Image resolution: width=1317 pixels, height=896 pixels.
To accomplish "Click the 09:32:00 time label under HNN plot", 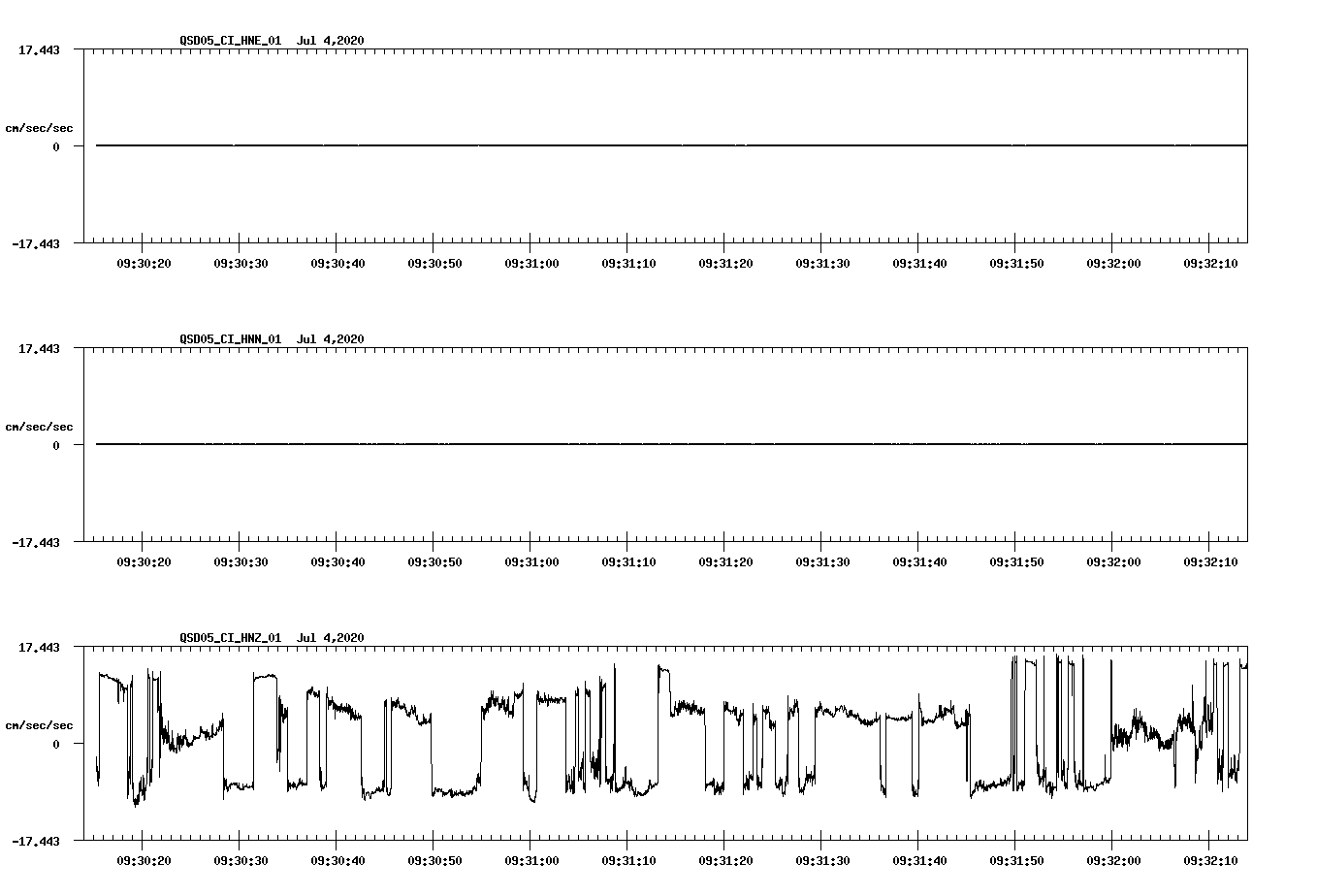I will click(1113, 561).
